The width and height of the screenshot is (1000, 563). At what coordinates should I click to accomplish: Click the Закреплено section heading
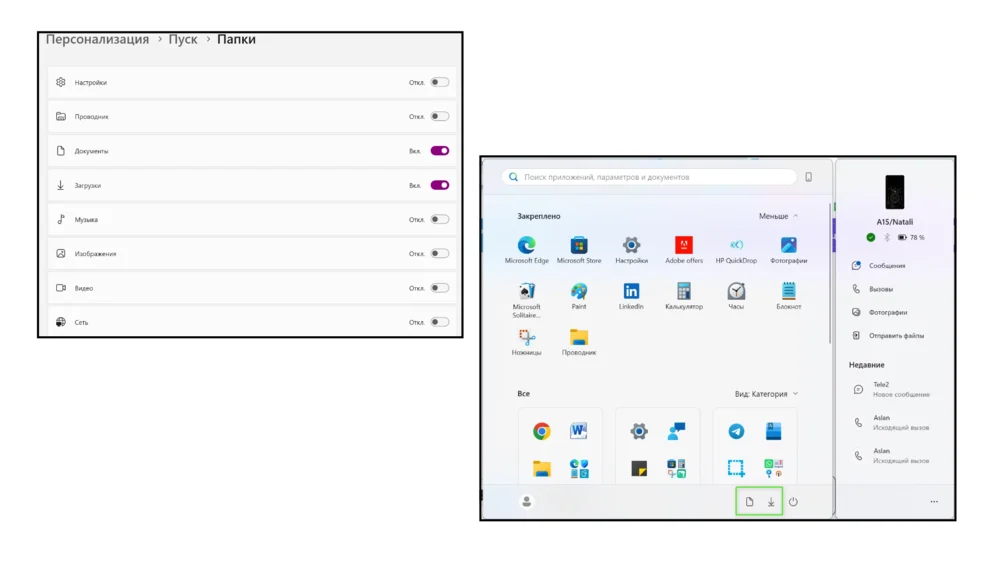(x=539, y=216)
